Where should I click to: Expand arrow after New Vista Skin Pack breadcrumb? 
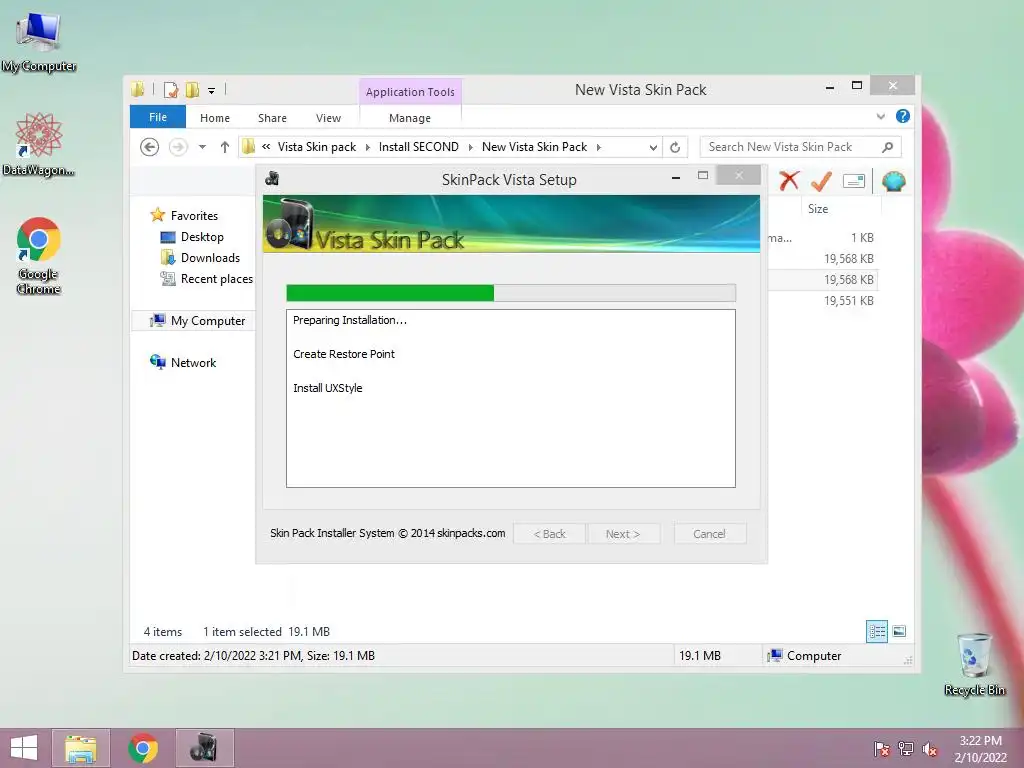tap(598, 148)
